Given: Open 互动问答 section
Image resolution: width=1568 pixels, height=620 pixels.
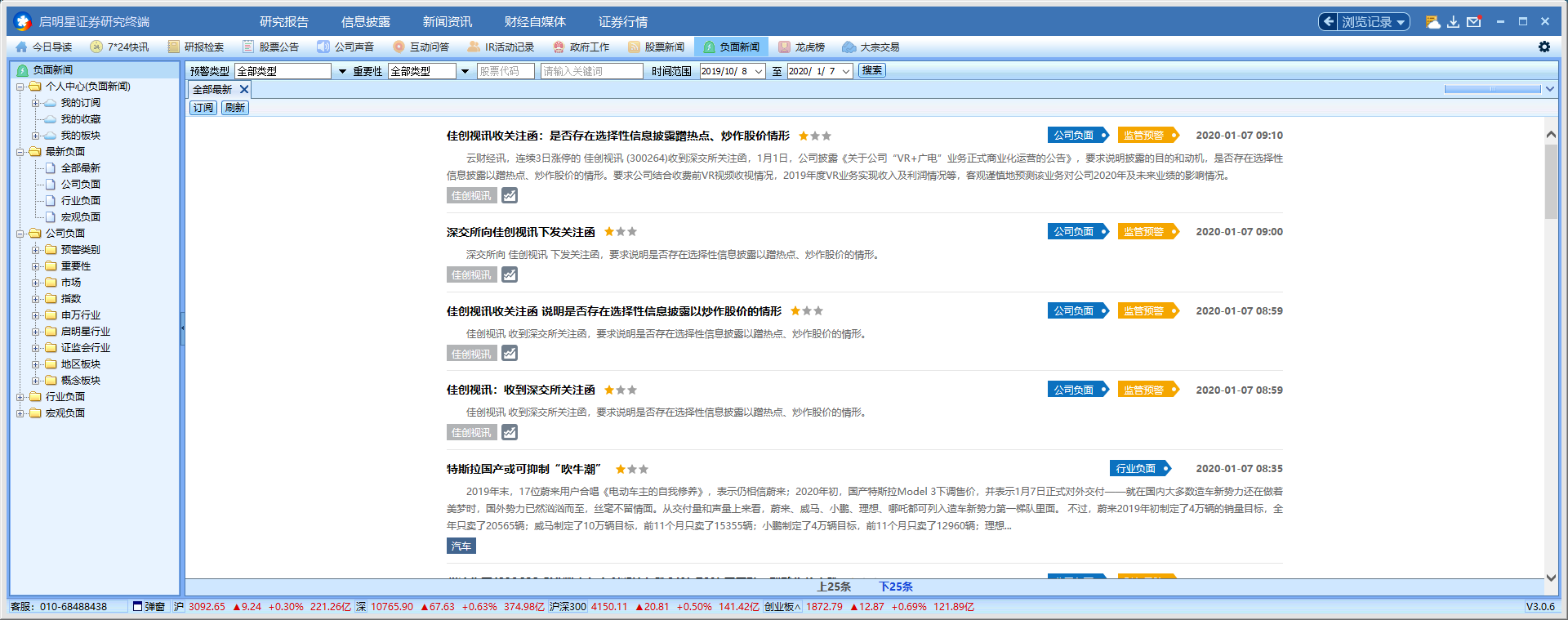Looking at the screenshot, I should click(421, 47).
